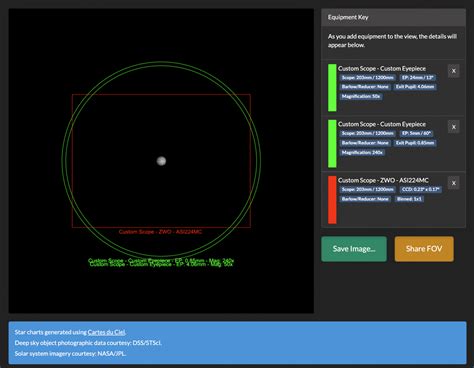Viewport: 474px width, 368px height.
Task: Click green color bar of 5mm eyepiece entry
Action: tap(332, 144)
